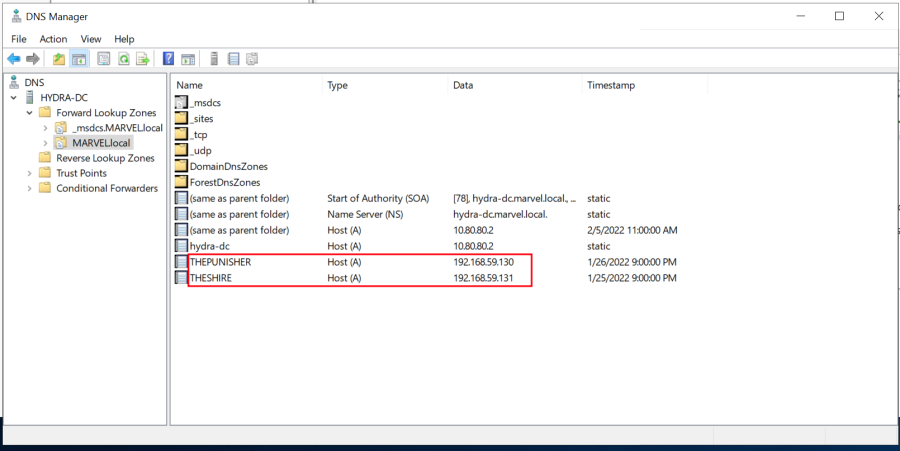900x451 pixels.
Task: Open Properties from the toolbar
Action: point(103,59)
